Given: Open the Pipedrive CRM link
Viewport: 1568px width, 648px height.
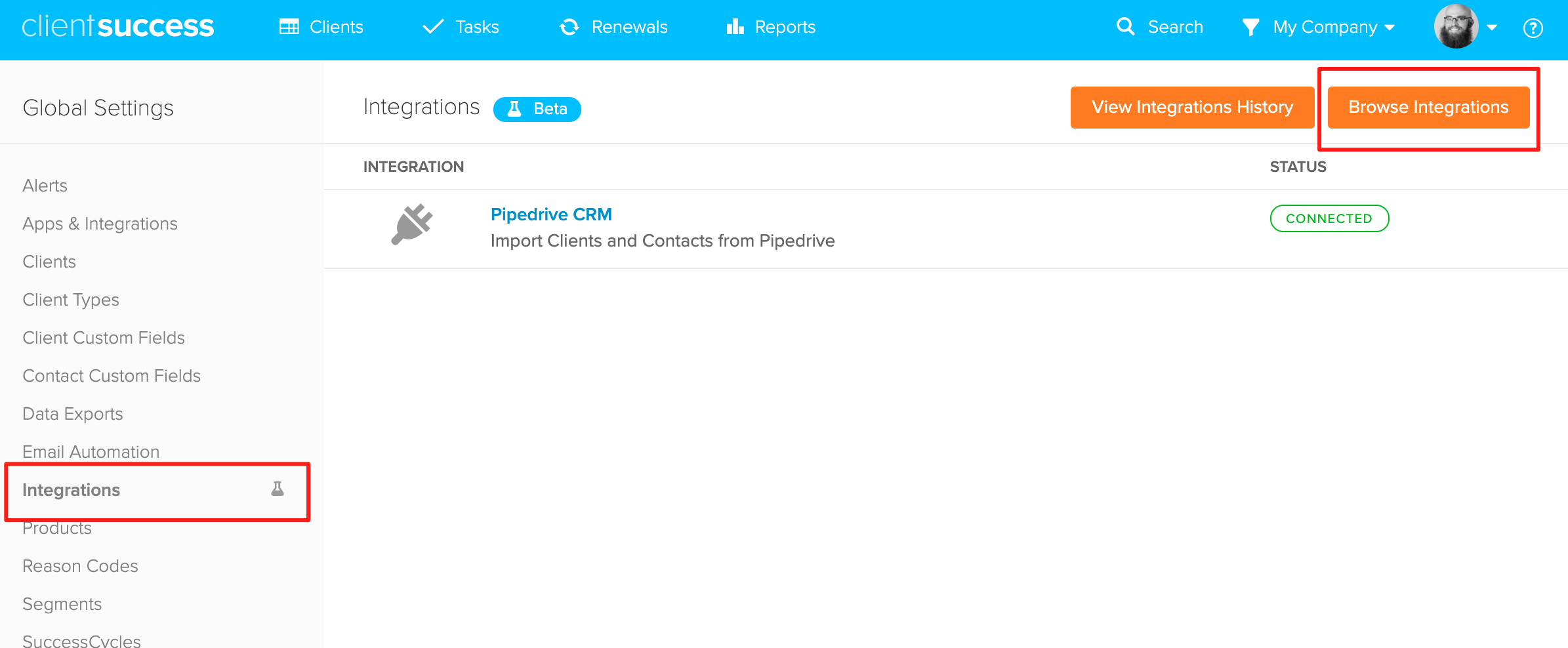Looking at the screenshot, I should [551, 214].
